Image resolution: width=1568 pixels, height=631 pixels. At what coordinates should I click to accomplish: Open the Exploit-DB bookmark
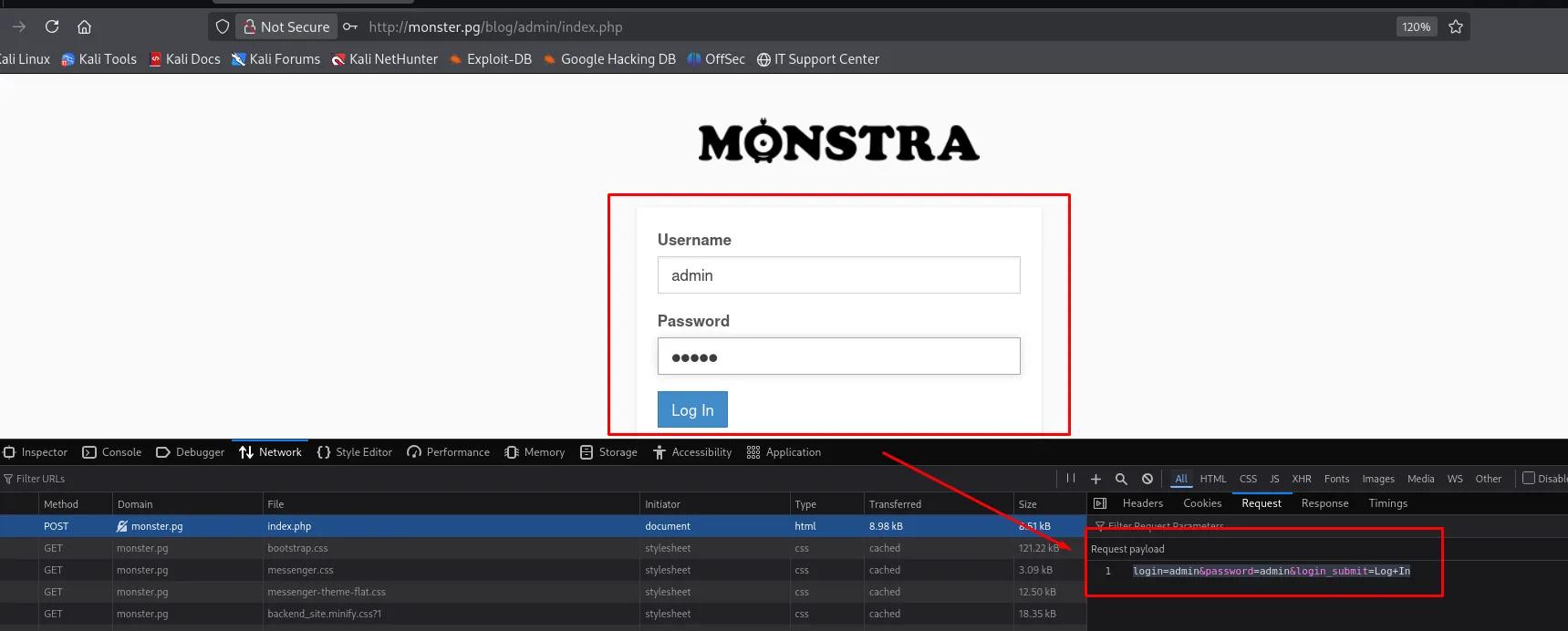pyautogui.click(x=490, y=59)
